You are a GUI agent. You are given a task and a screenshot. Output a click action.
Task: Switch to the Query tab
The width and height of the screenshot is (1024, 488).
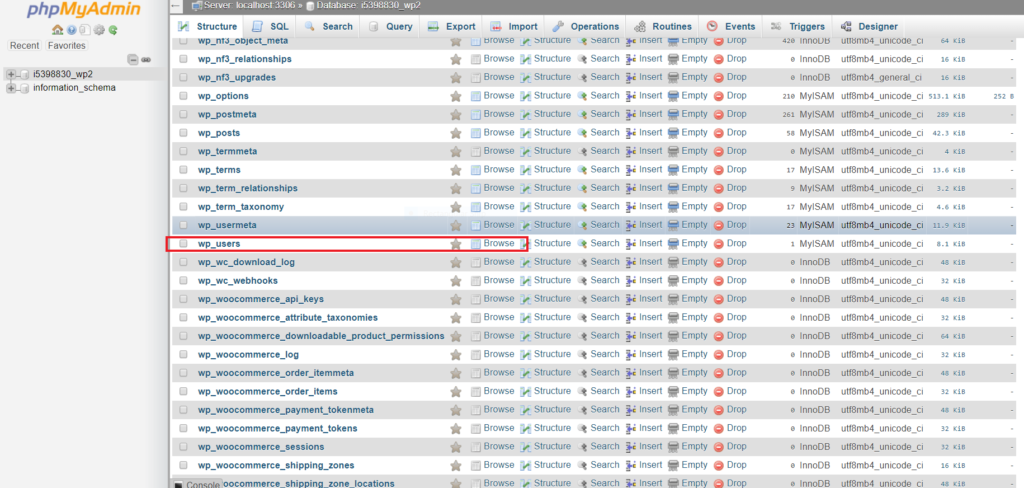coord(391,27)
